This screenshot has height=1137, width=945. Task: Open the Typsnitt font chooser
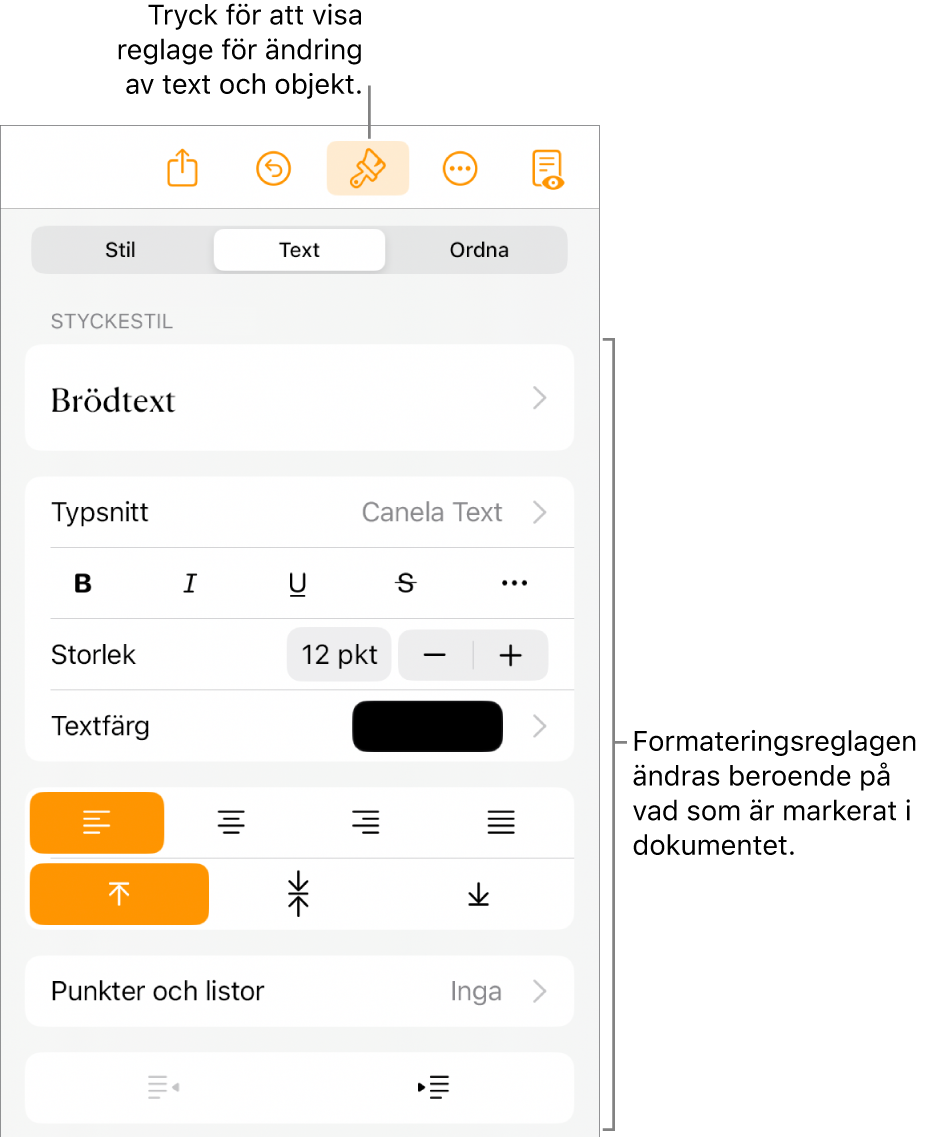pos(300,513)
